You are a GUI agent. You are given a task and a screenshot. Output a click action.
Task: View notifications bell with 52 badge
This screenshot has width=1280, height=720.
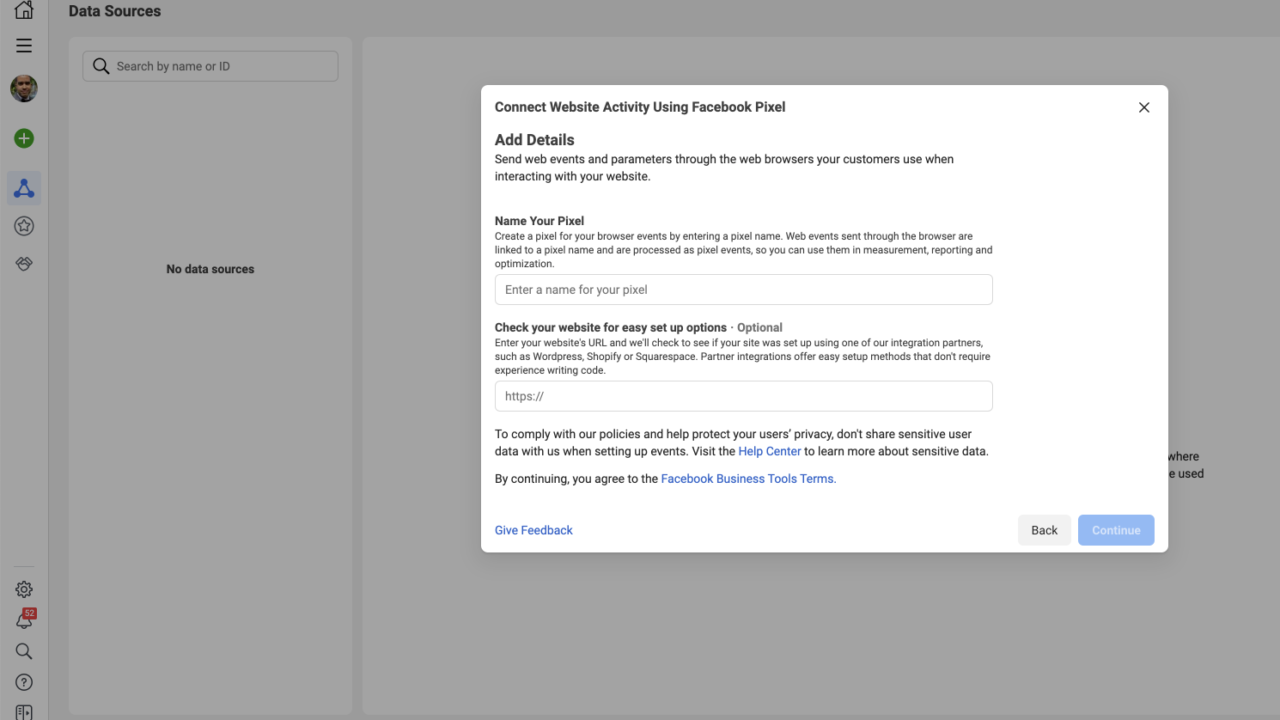point(24,620)
